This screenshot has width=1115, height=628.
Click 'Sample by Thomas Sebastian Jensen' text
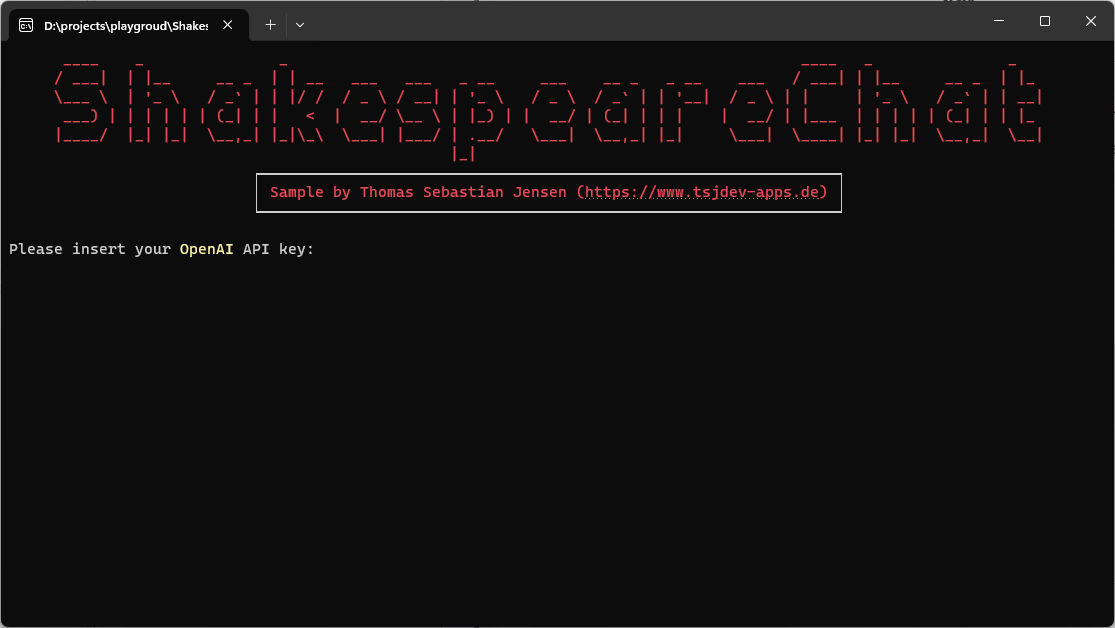point(418,192)
